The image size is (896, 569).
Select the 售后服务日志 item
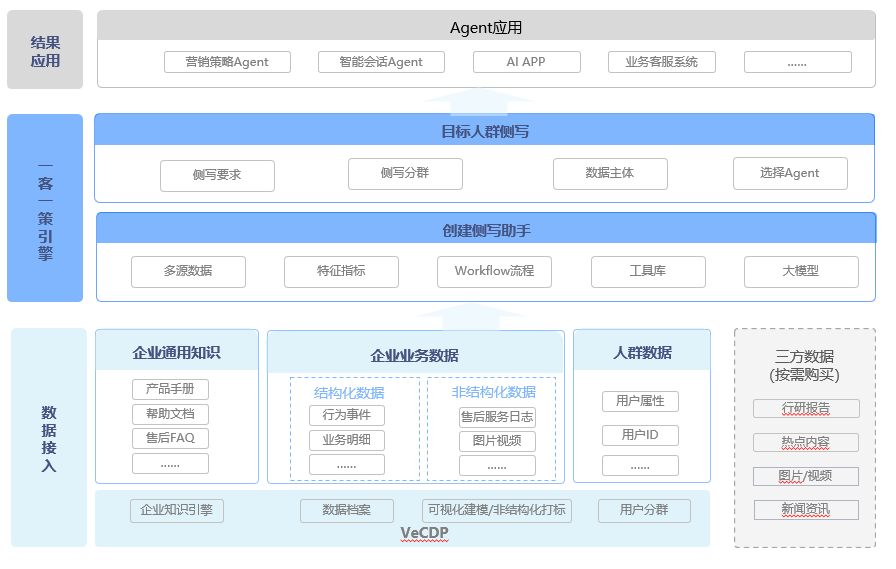tap(497, 416)
